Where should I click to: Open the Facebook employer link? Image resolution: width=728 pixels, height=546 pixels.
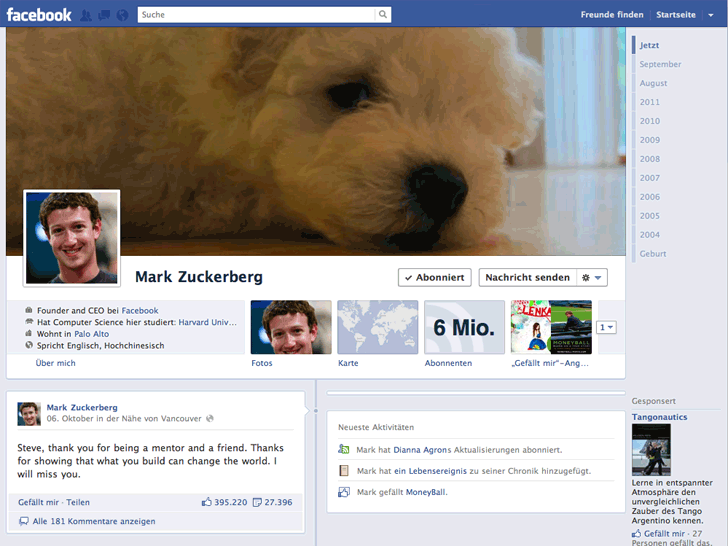coord(140,311)
